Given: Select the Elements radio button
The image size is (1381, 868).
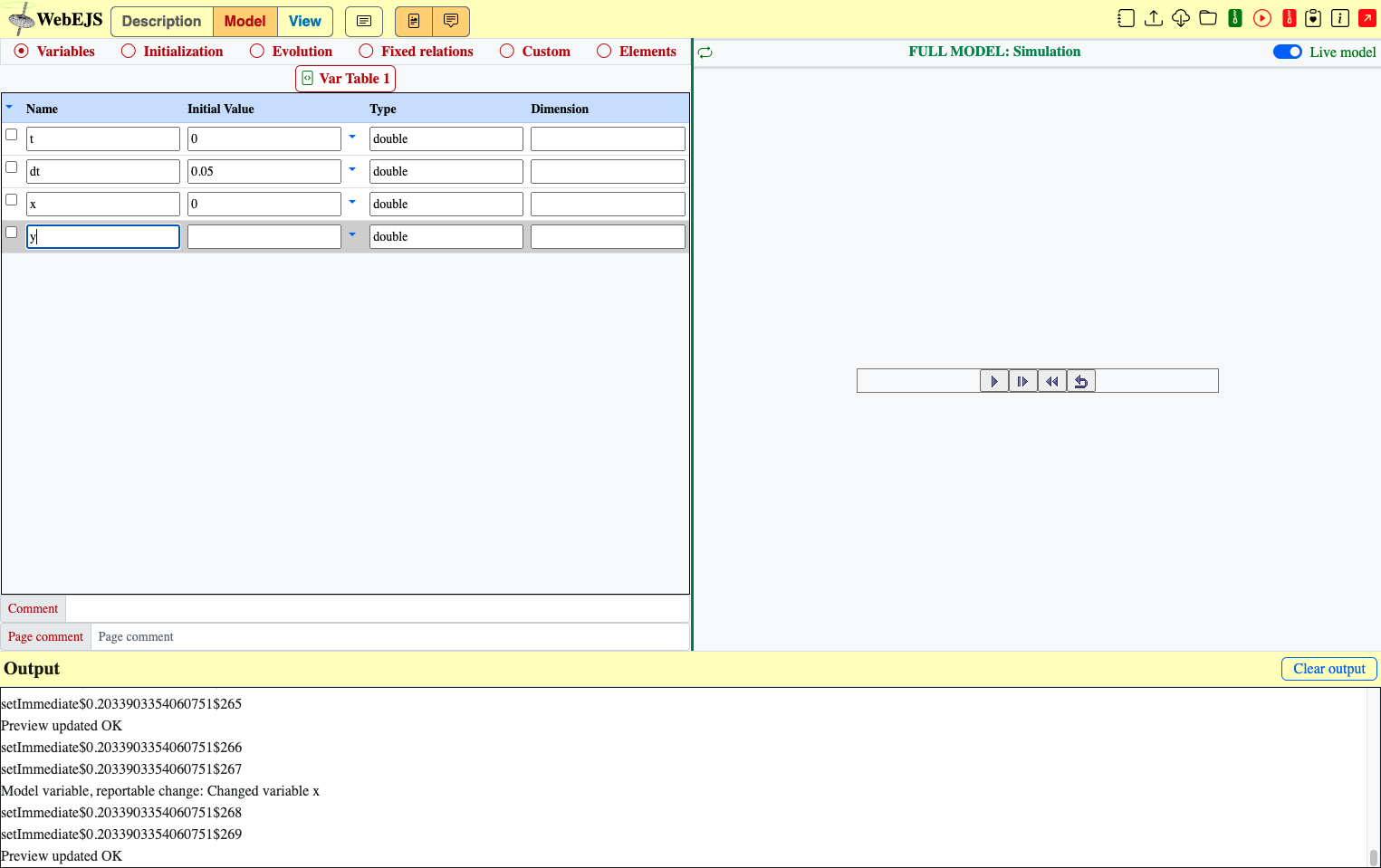Looking at the screenshot, I should click(604, 52).
